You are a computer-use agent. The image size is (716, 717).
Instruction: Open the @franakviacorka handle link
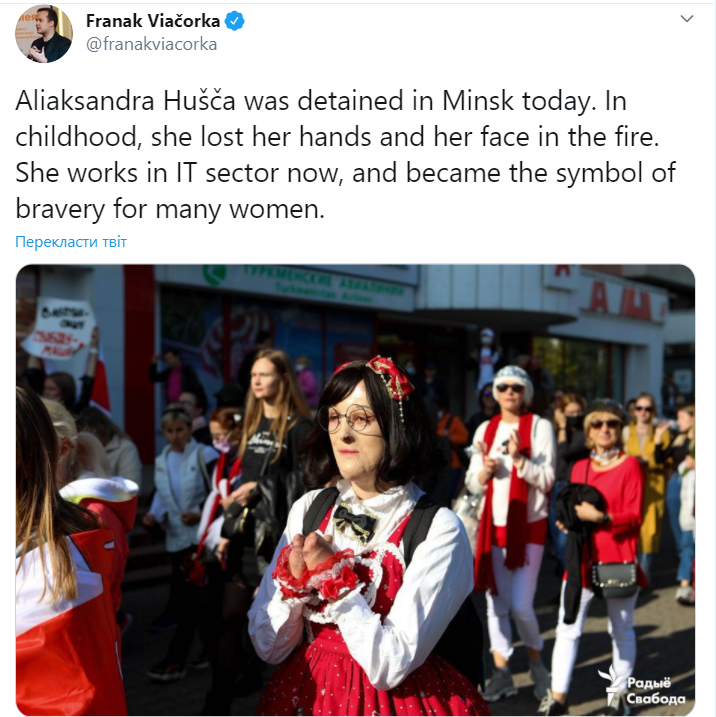pyautogui.click(x=151, y=44)
